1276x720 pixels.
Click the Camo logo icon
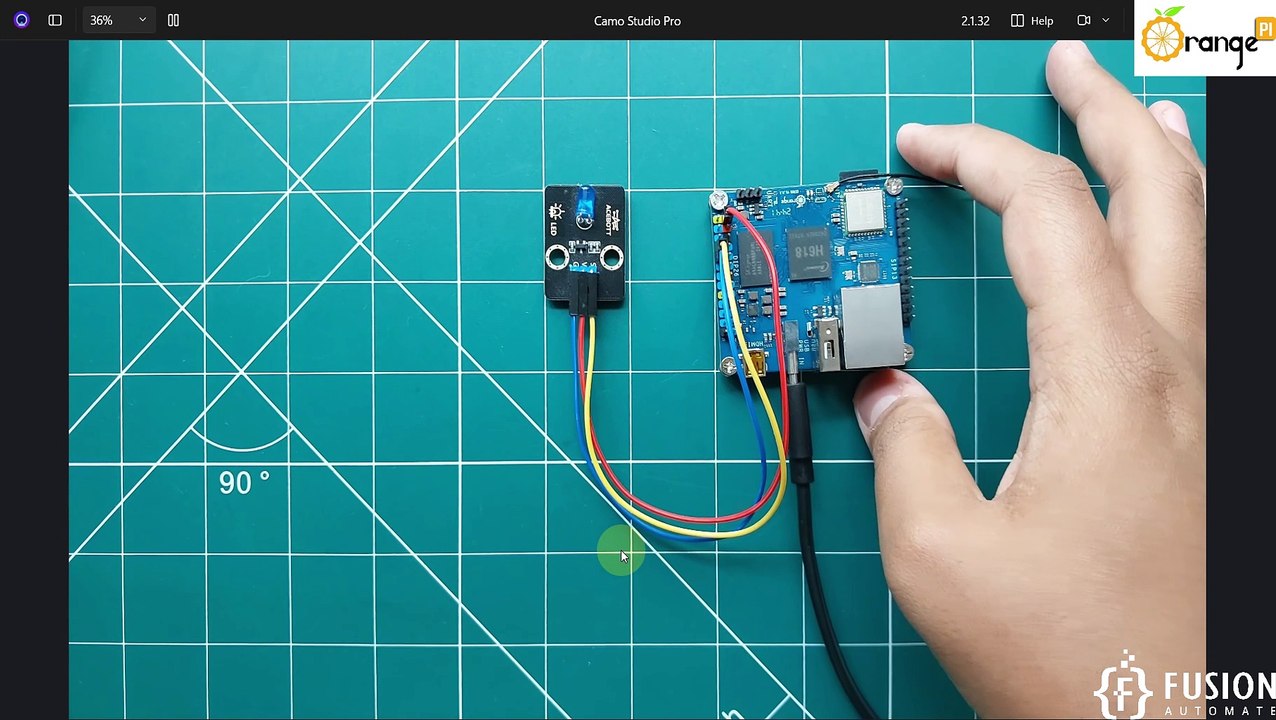pyautogui.click(x=21, y=20)
